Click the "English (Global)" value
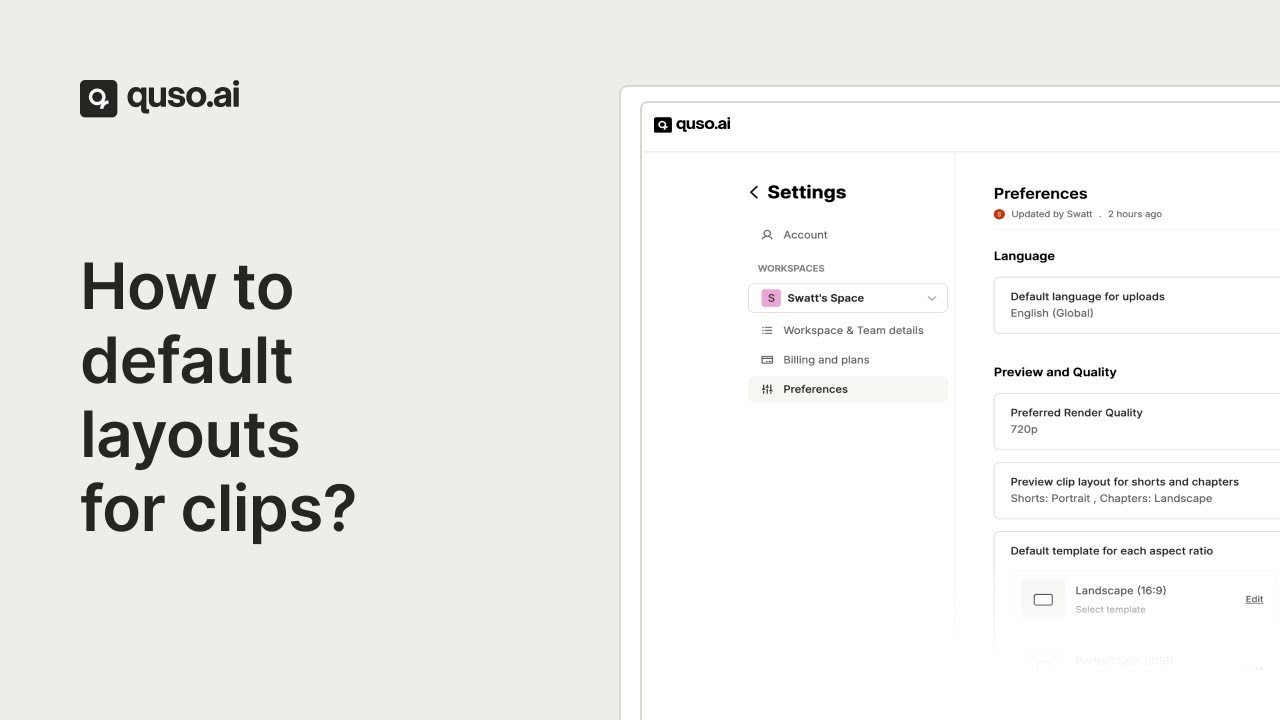The height and width of the screenshot is (720, 1280). pyautogui.click(x=1052, y=313)
